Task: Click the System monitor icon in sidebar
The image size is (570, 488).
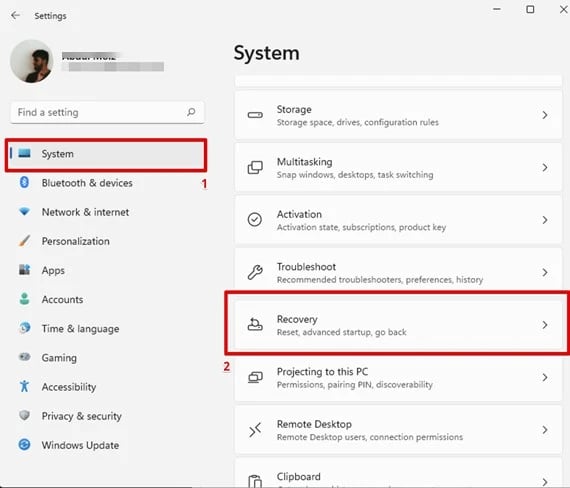Action: (x=25, y=153)
